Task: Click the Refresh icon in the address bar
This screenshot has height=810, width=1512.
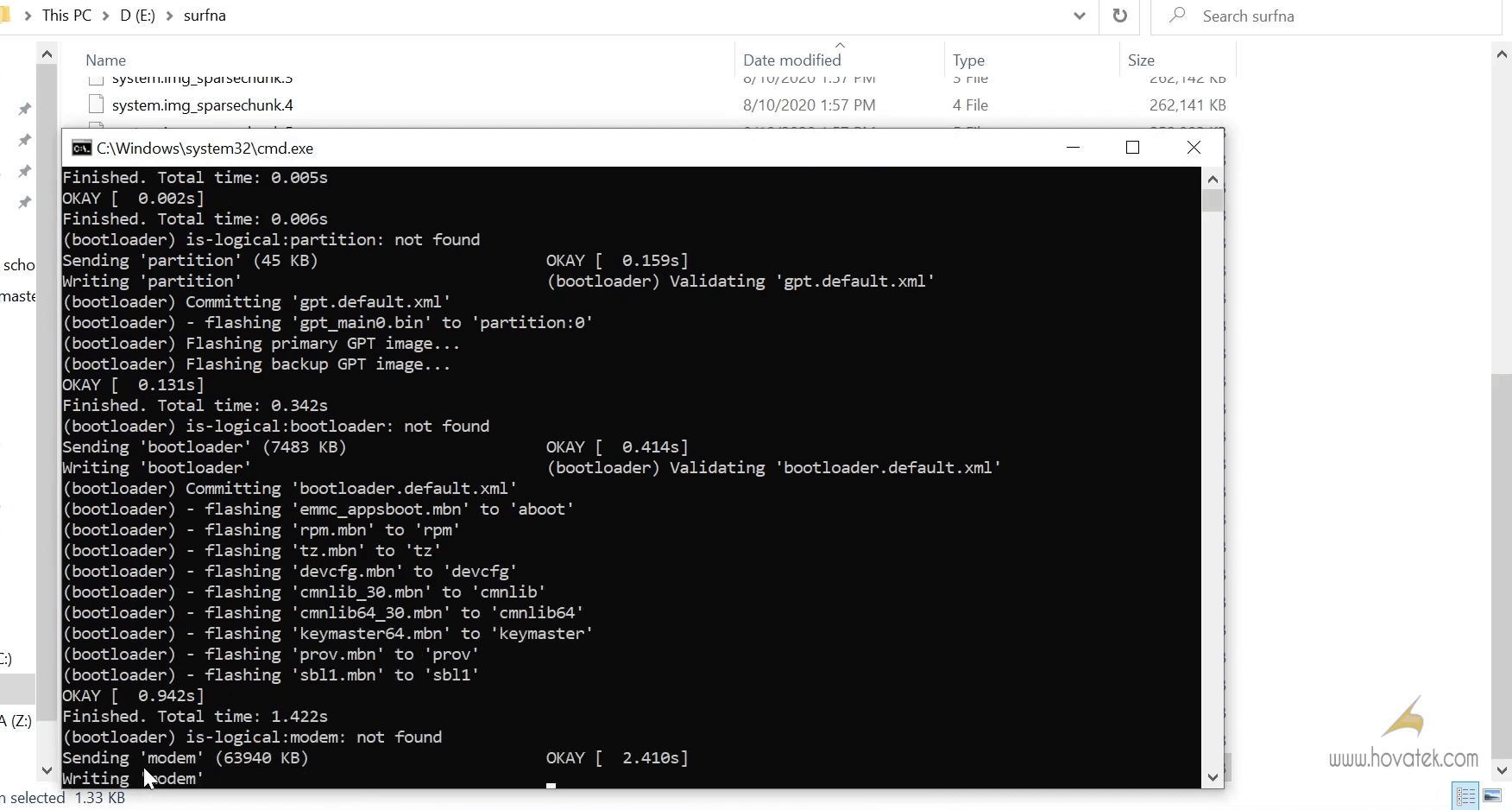Action: (1119, 16)
